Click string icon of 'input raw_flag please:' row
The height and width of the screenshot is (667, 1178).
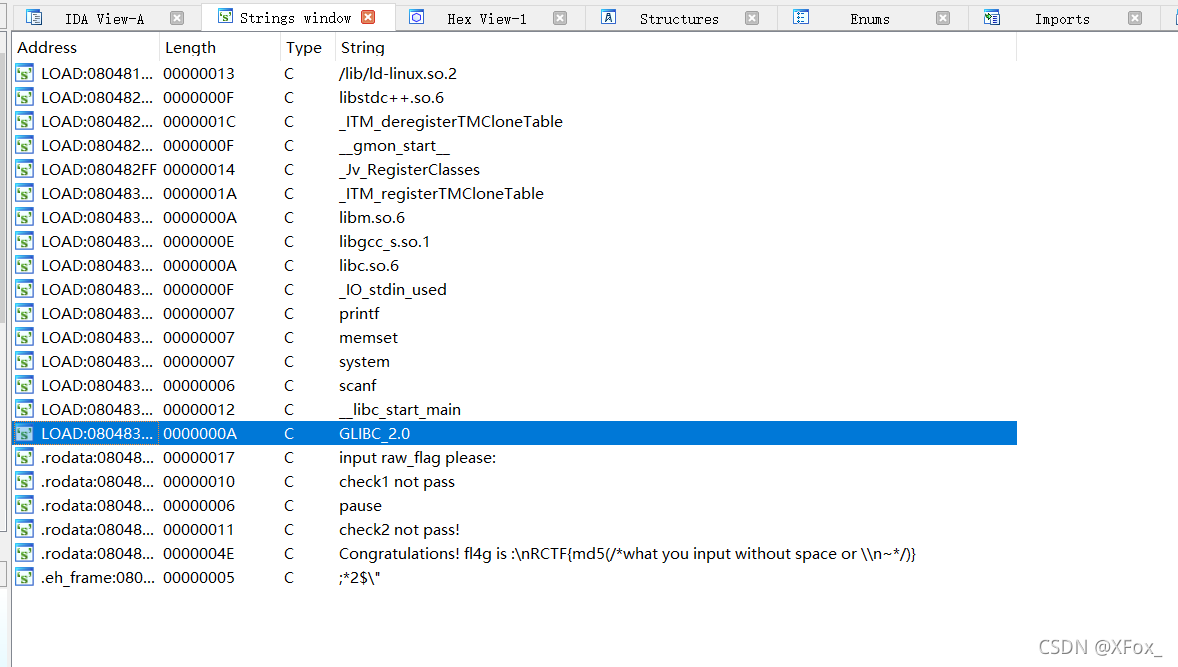[x=25, y=458]
